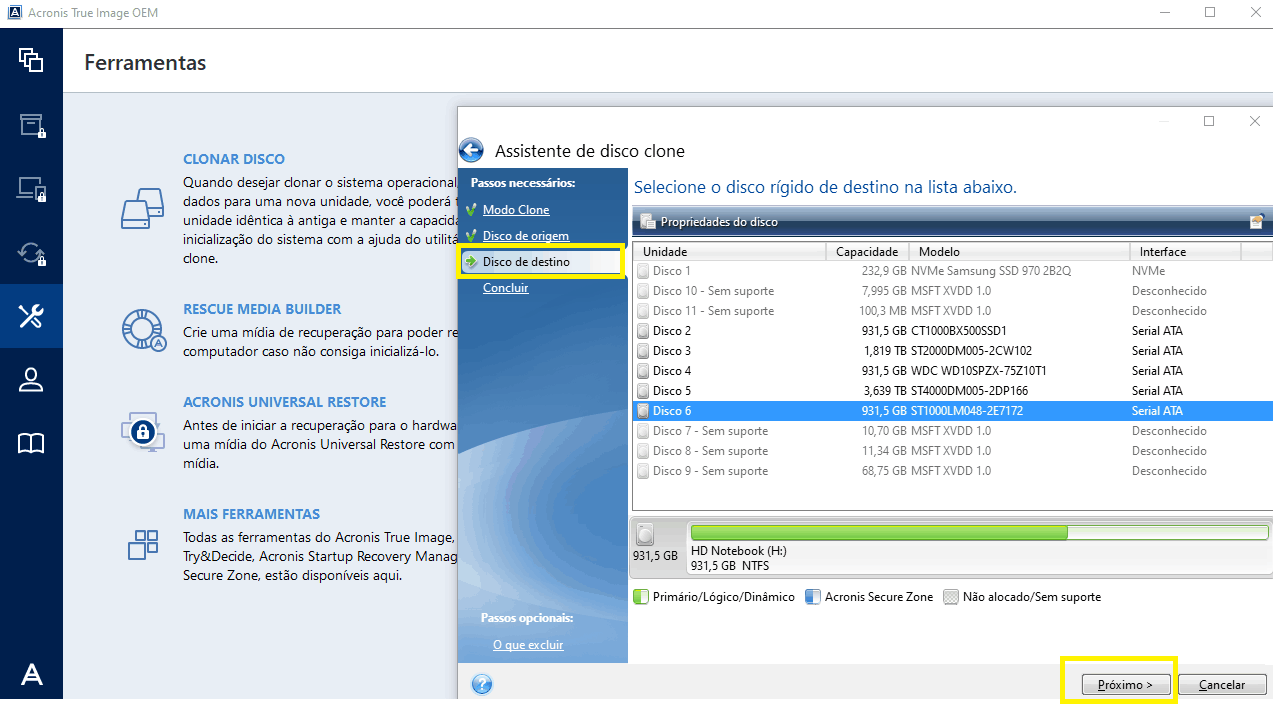Click the Cancelar button
This screenshot has height=708, width=1274.
pos(1222,685)
